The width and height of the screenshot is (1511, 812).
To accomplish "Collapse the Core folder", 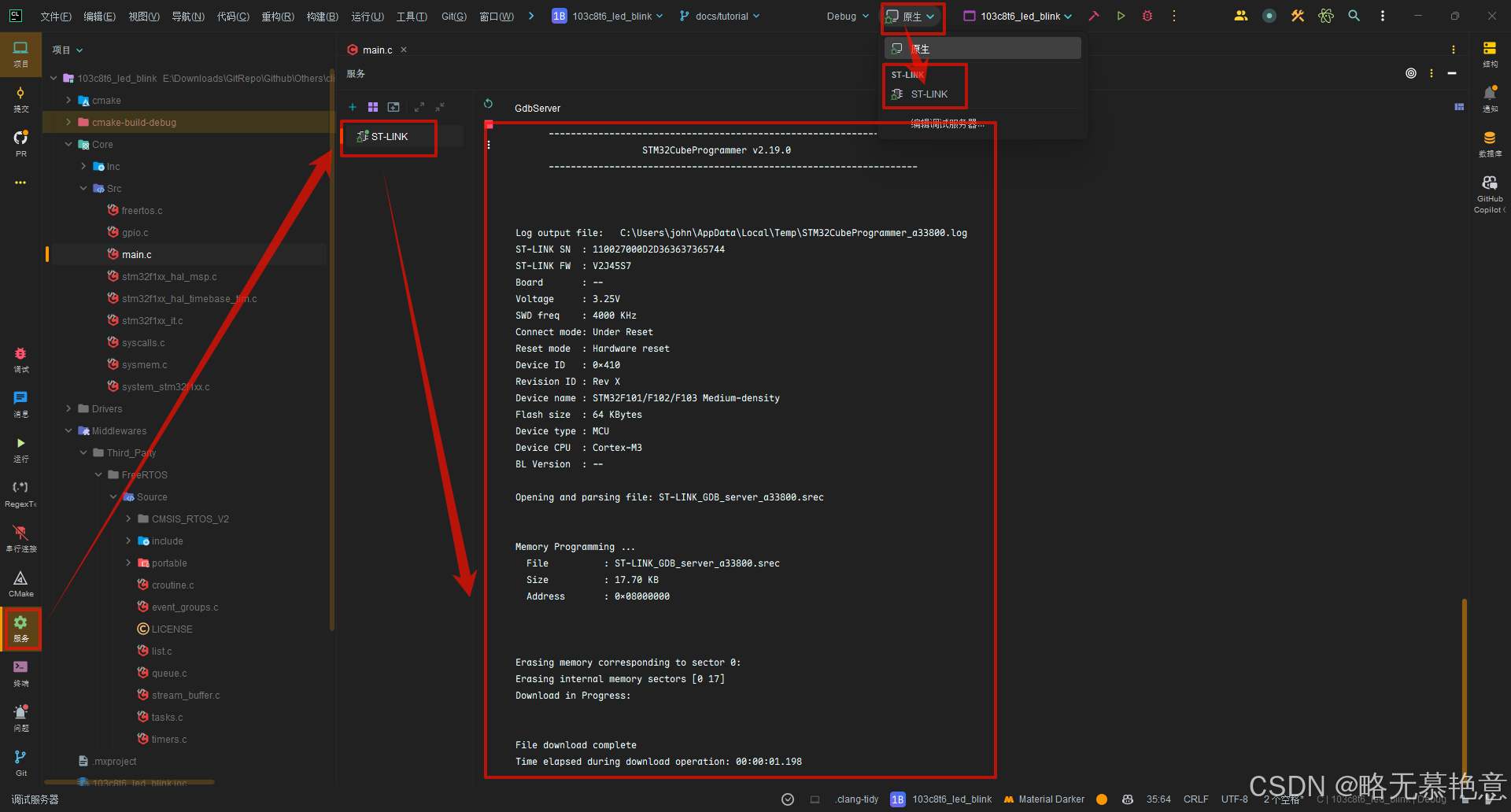I will pyautogui.click(x=68, y=144).
